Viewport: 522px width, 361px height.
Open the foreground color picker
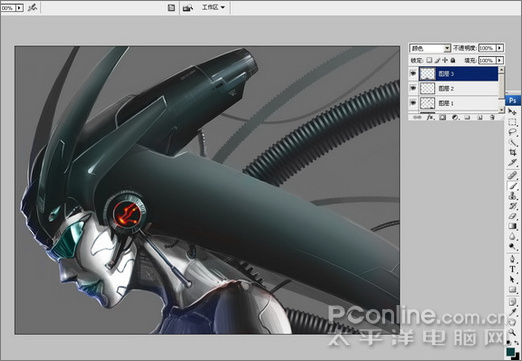point(510,351)
